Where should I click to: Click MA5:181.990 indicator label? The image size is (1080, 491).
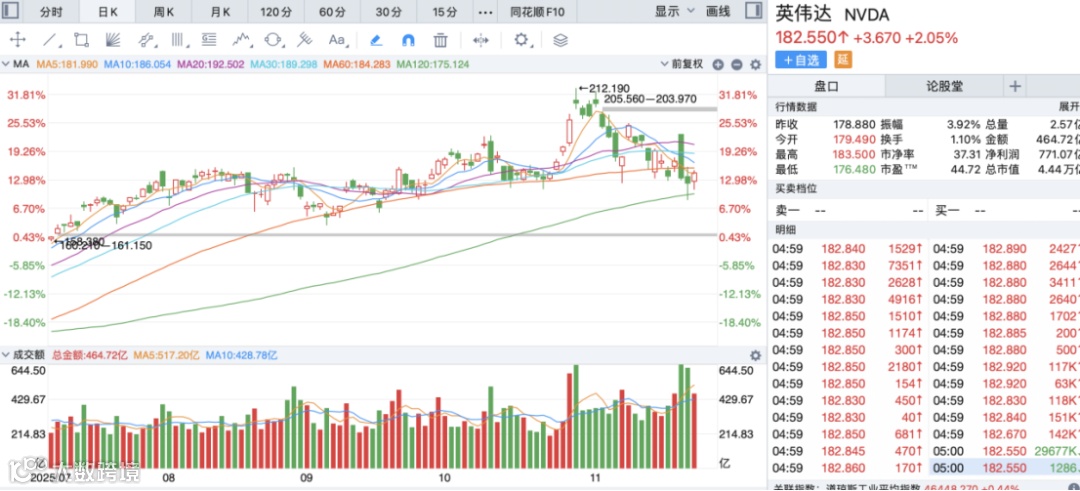(68, 65)
